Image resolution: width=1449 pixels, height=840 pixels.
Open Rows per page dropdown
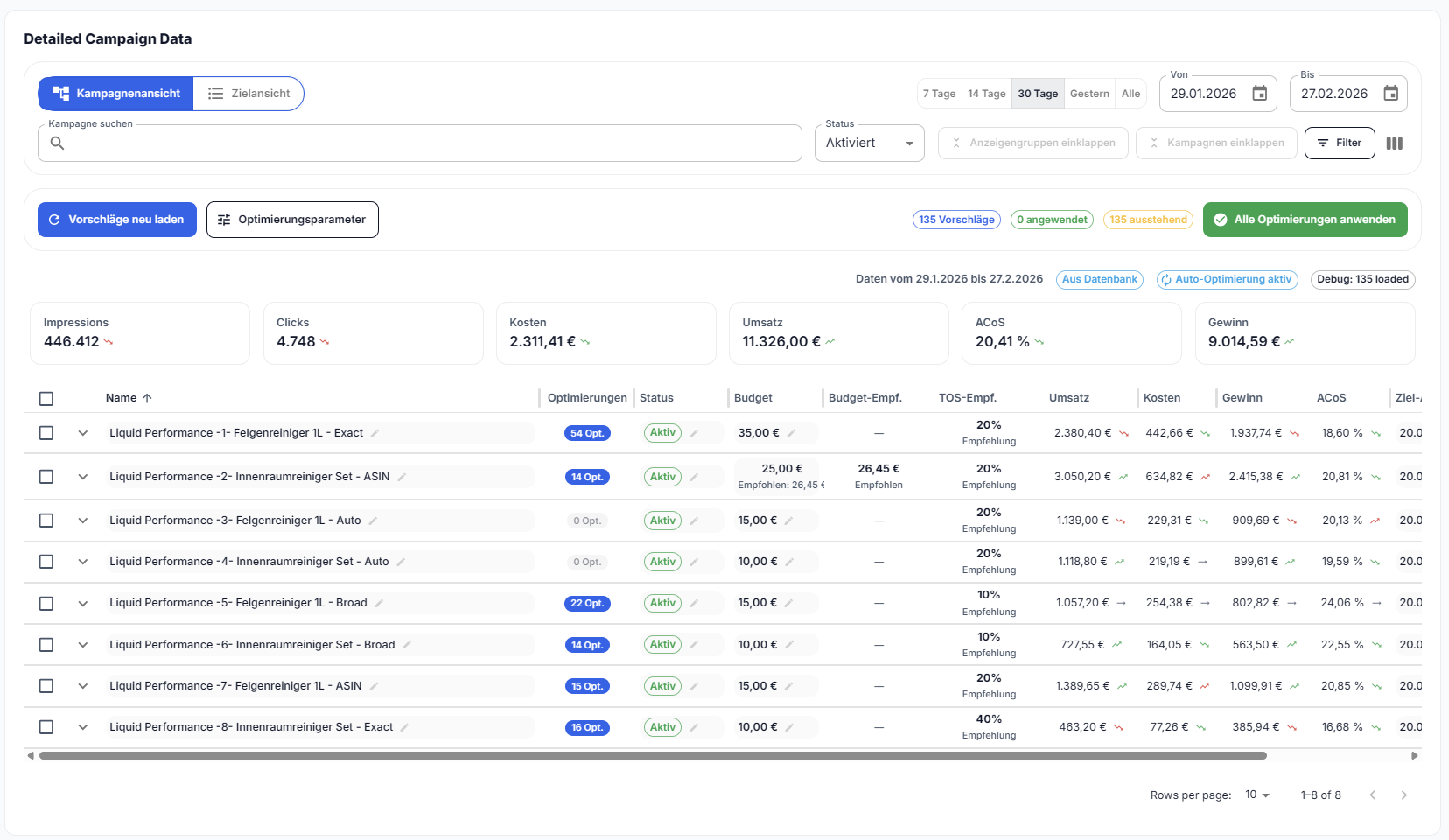point(1256,794)
